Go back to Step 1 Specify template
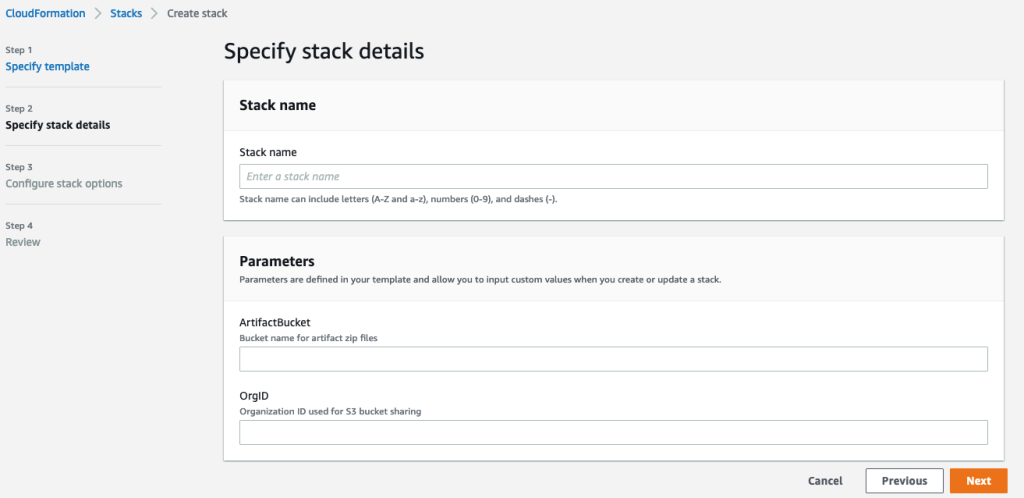1024x498 pixels. pyautogui.click(x=47, y=67)
